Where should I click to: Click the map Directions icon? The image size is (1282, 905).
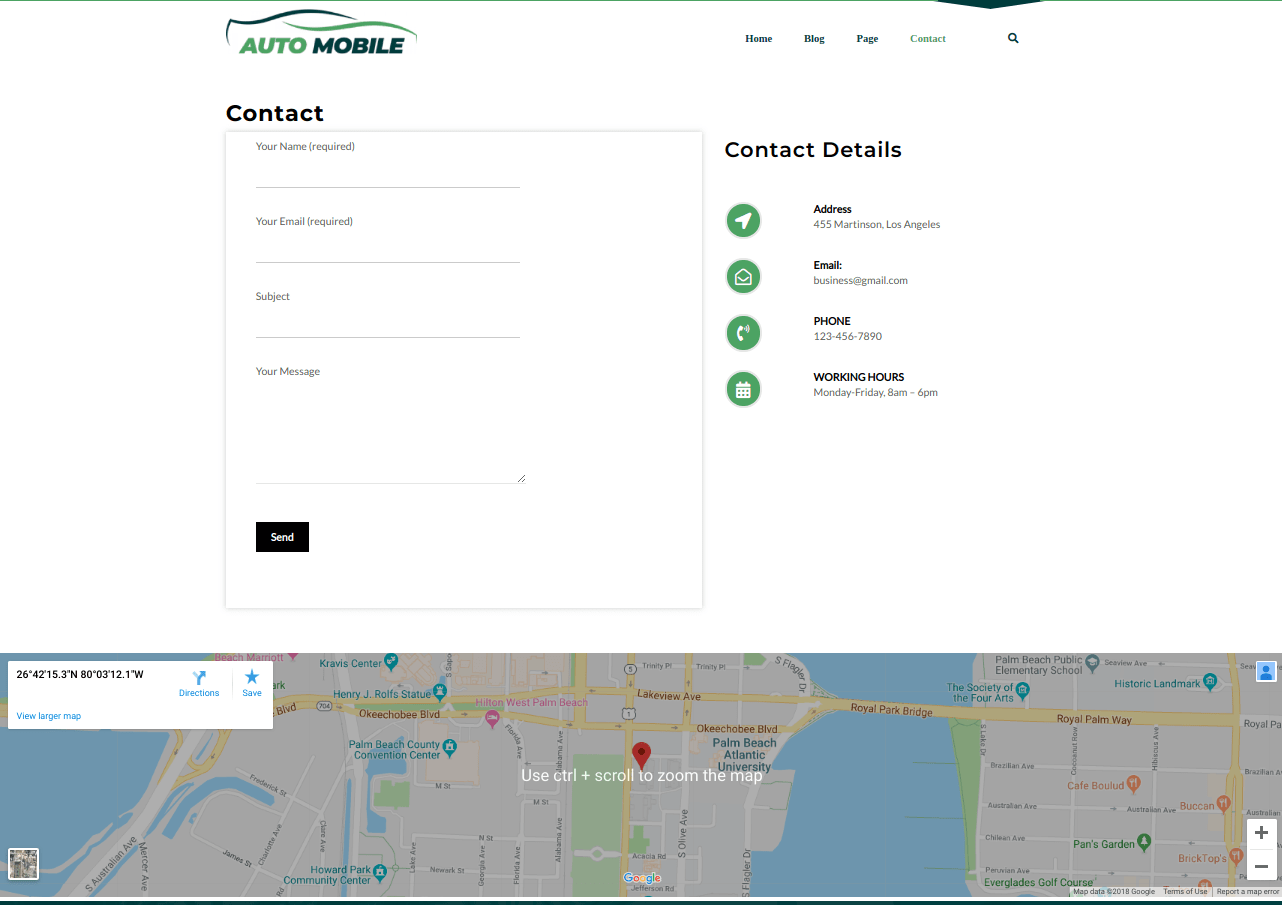tap(199, 678)
